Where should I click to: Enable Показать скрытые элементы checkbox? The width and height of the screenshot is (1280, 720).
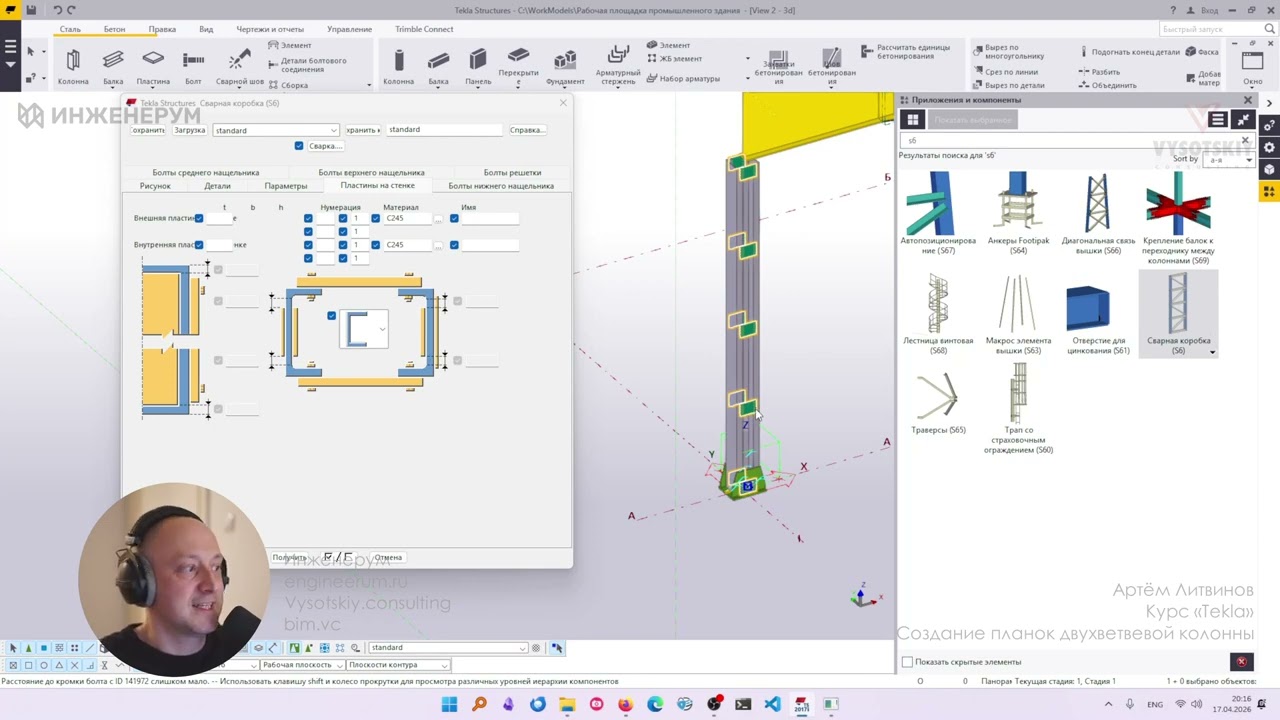click(x=907, y=662)
